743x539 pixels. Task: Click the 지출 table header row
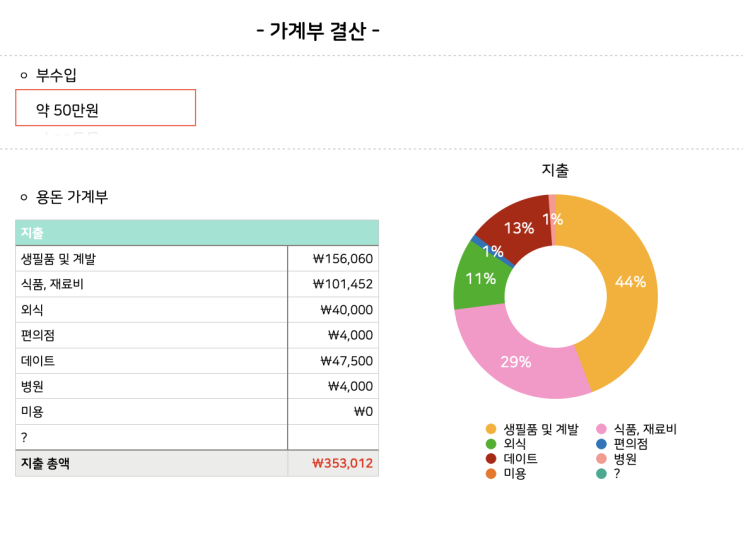point(197,233)
